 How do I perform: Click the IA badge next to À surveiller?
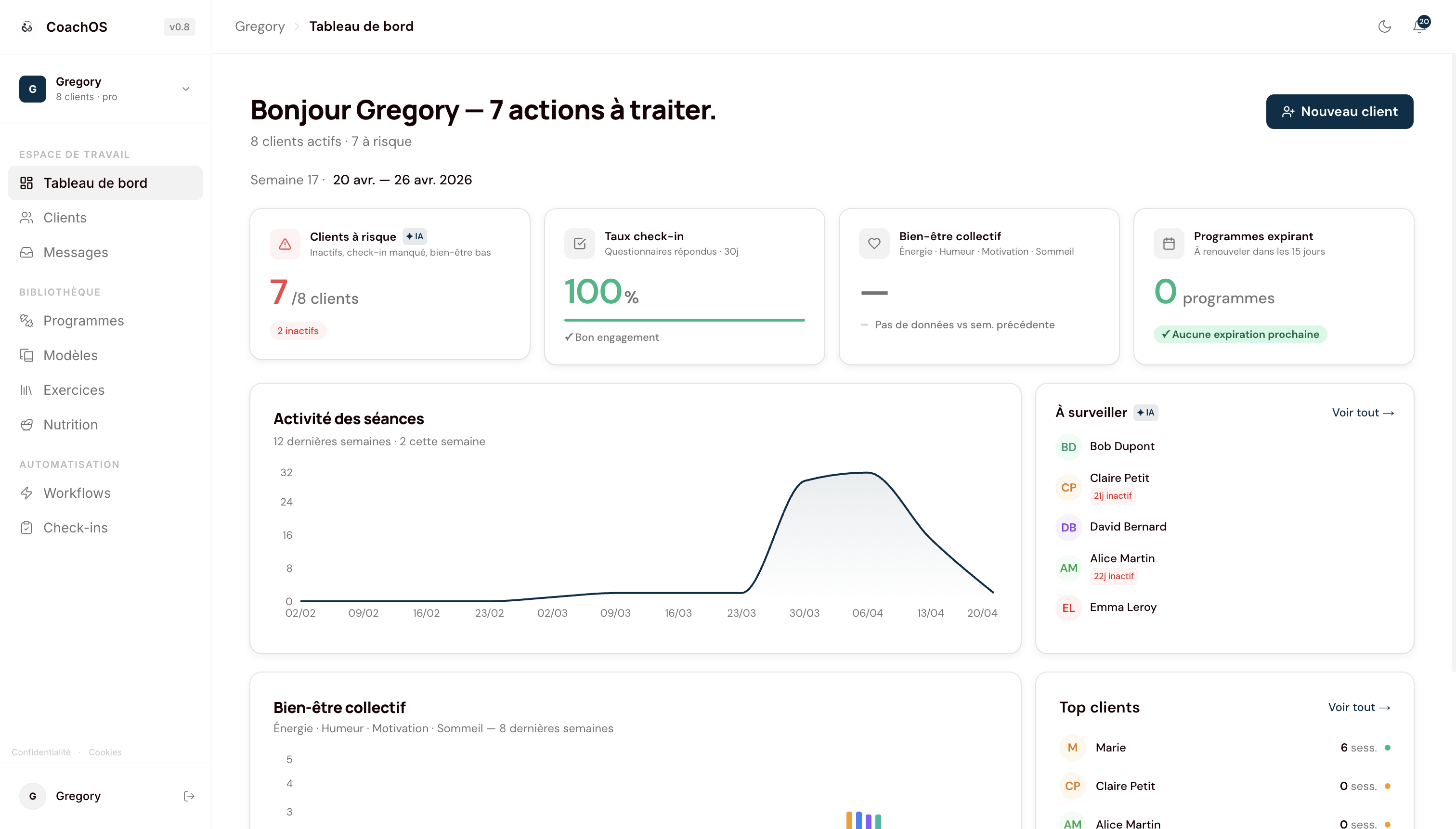[x=1145, y=413]
